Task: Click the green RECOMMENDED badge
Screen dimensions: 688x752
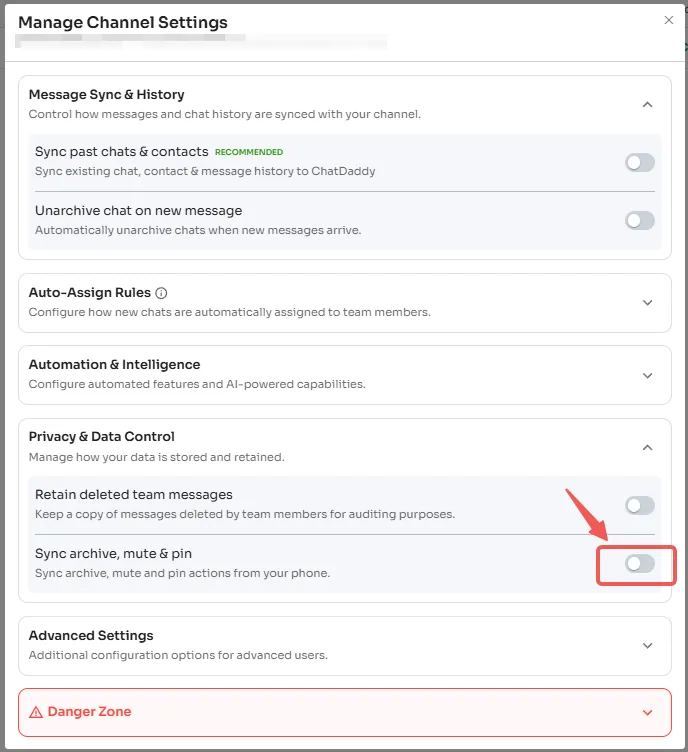Action: pos(249,152)
